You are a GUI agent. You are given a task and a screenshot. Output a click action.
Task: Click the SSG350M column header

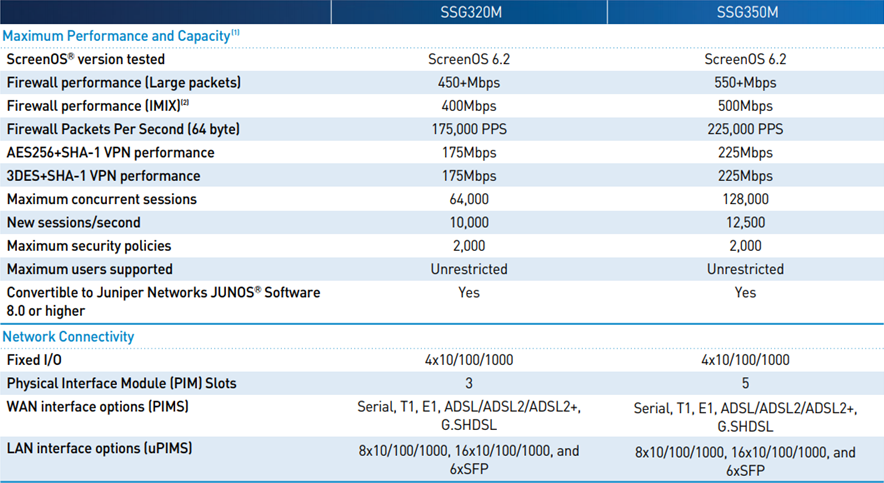pos(747,12)
